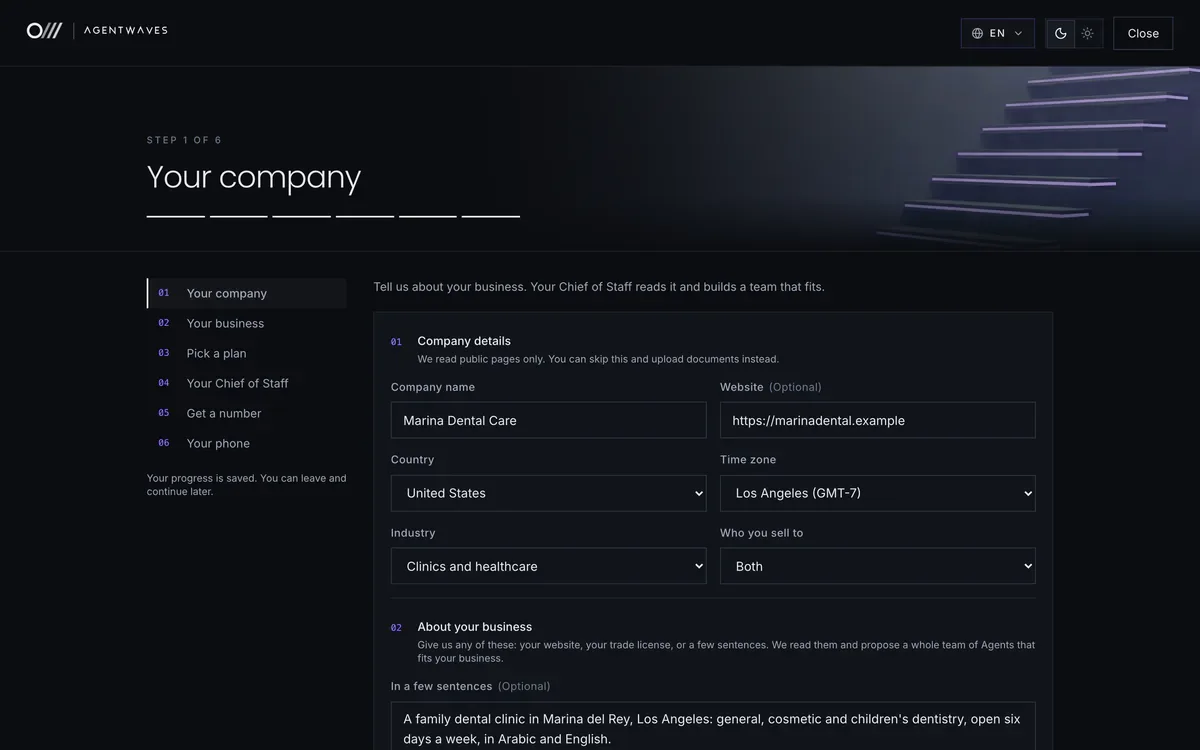The width and height of the screenshot is (1200, 750).
Task: Expand the Who you sell to dropdown
Action: [x=877, y=566]
